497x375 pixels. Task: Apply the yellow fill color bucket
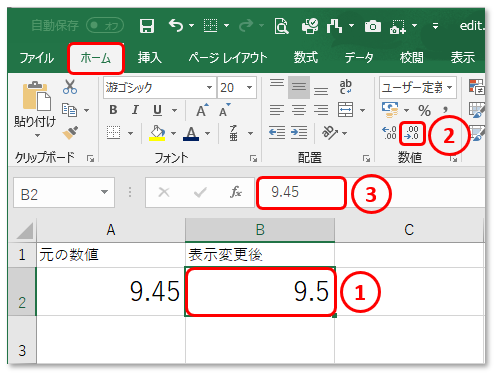pos(157,133)
